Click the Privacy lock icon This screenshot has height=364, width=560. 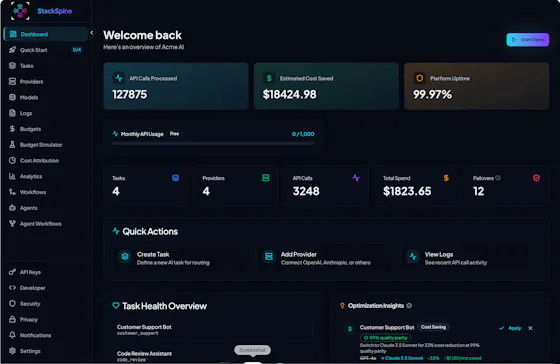12,319
